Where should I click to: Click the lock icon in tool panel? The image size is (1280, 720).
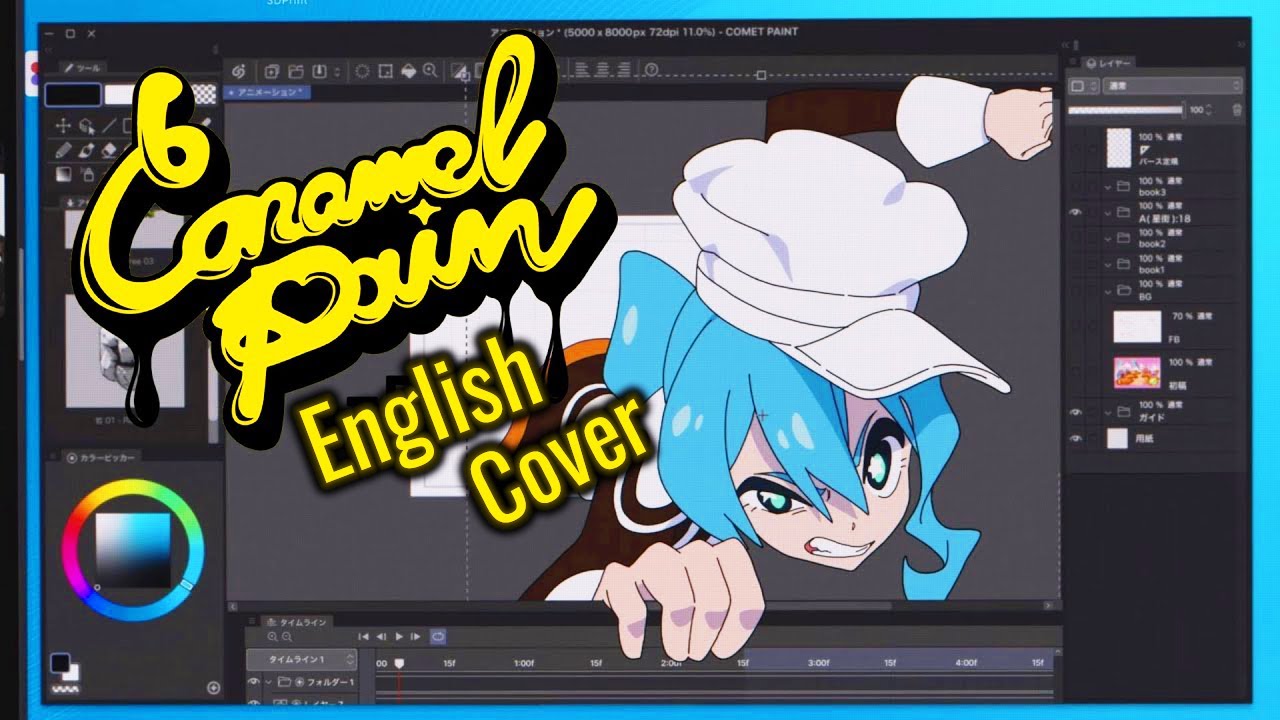point(87,174)
